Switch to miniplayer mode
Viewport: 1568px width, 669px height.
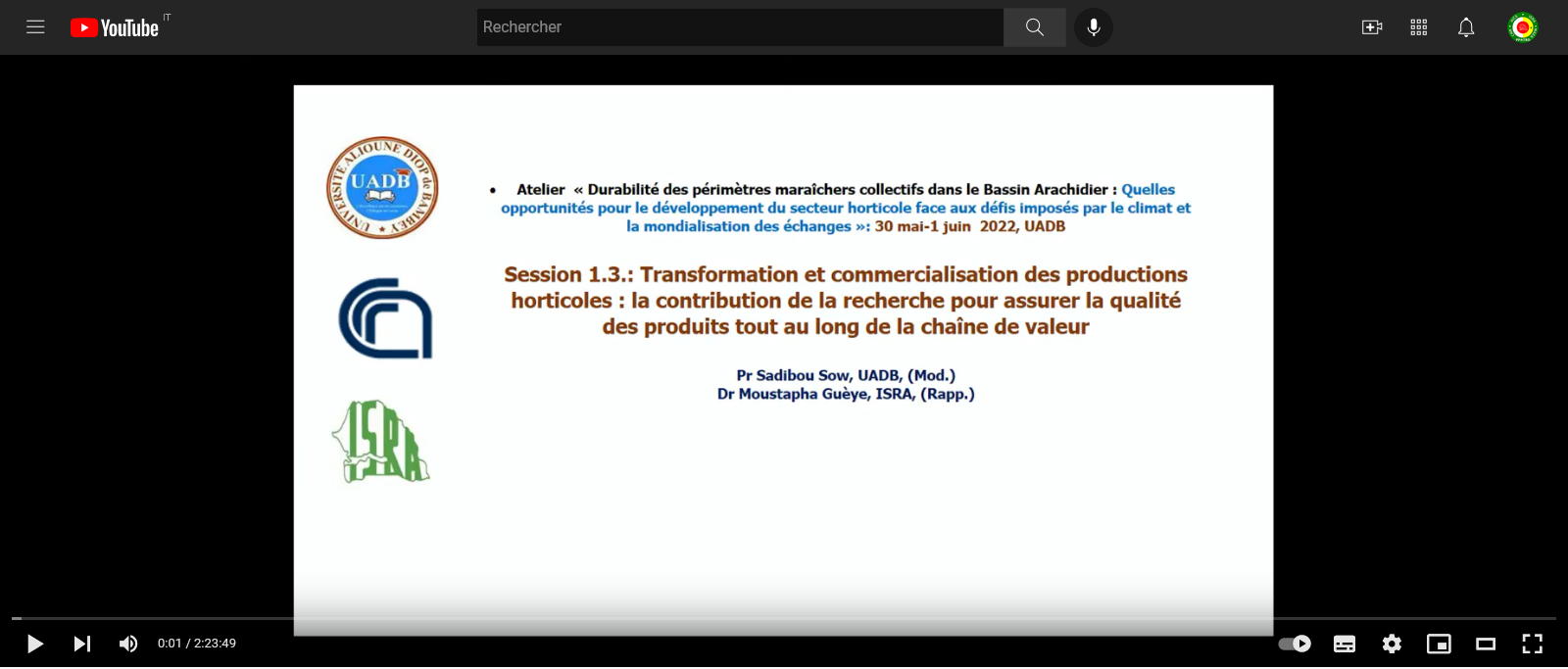(x=1439, y=644)
